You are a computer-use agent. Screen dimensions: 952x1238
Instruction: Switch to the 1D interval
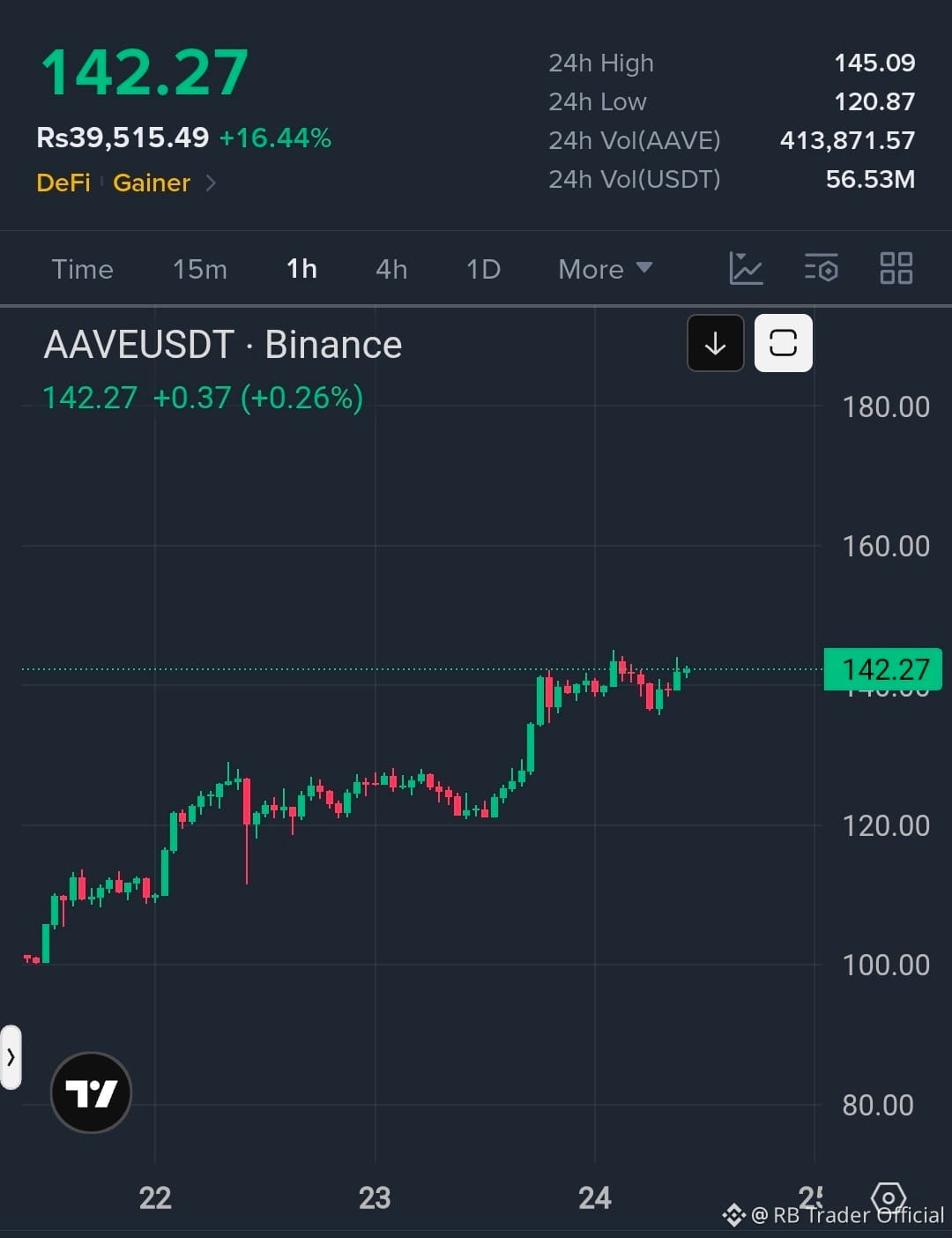tap(483, 269)
